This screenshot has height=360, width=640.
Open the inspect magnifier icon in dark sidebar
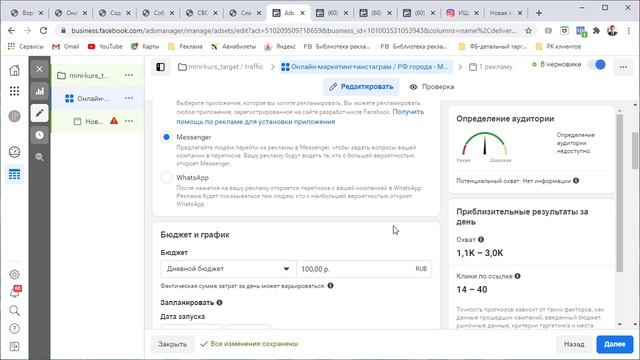point(40,157)
